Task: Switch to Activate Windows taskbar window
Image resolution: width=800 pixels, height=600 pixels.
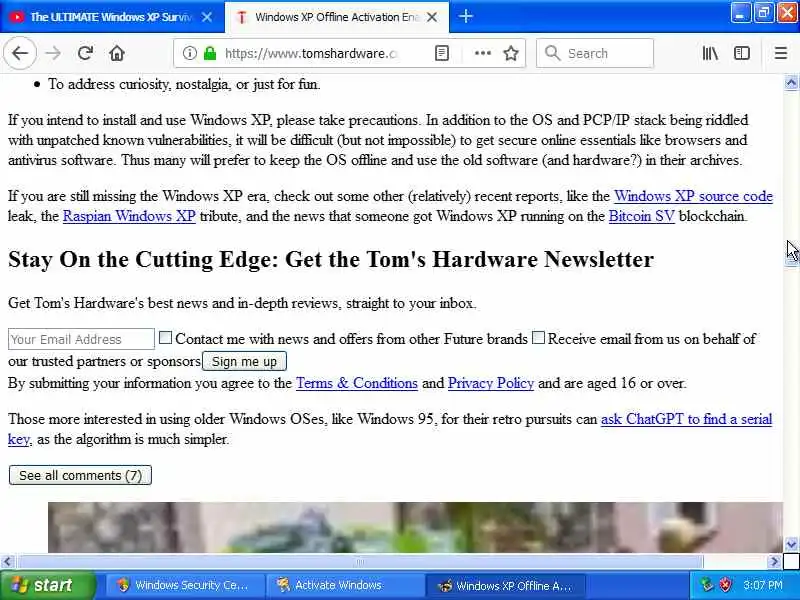Action: point(345,585)
